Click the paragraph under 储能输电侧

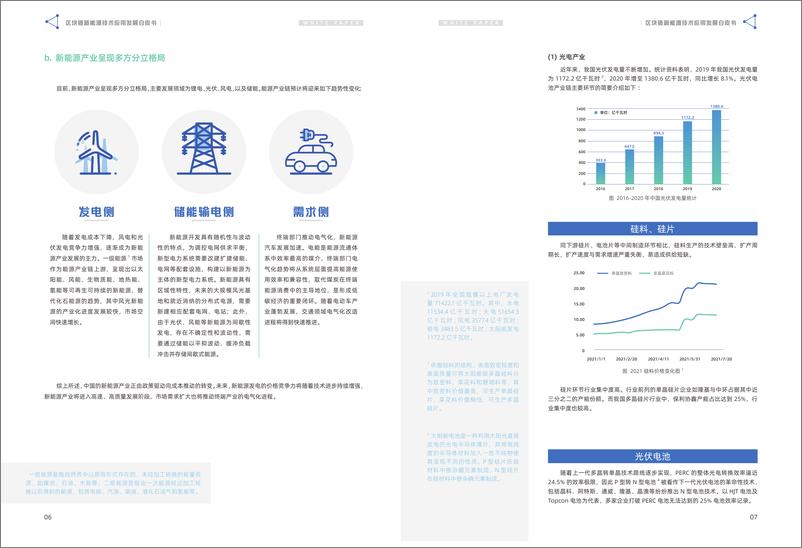click(204, 296)
